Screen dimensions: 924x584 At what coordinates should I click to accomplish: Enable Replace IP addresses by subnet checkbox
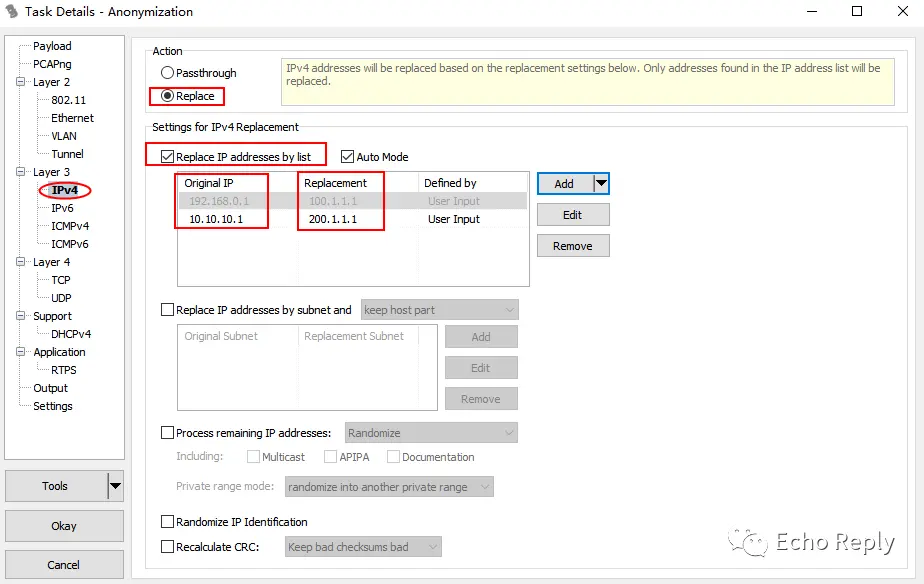(x=167, y=310)
